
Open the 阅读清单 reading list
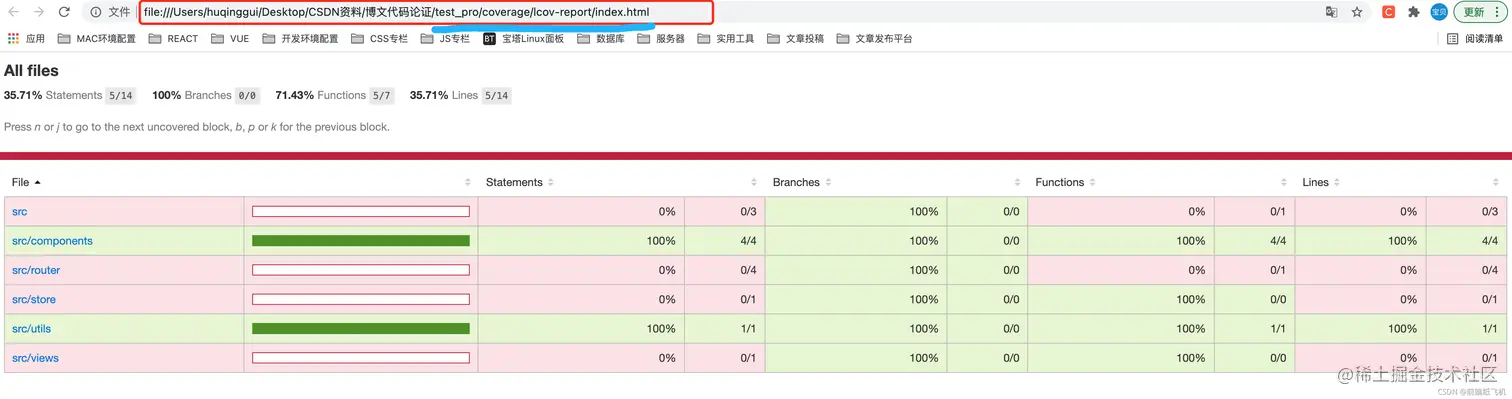coord(1475,39)
